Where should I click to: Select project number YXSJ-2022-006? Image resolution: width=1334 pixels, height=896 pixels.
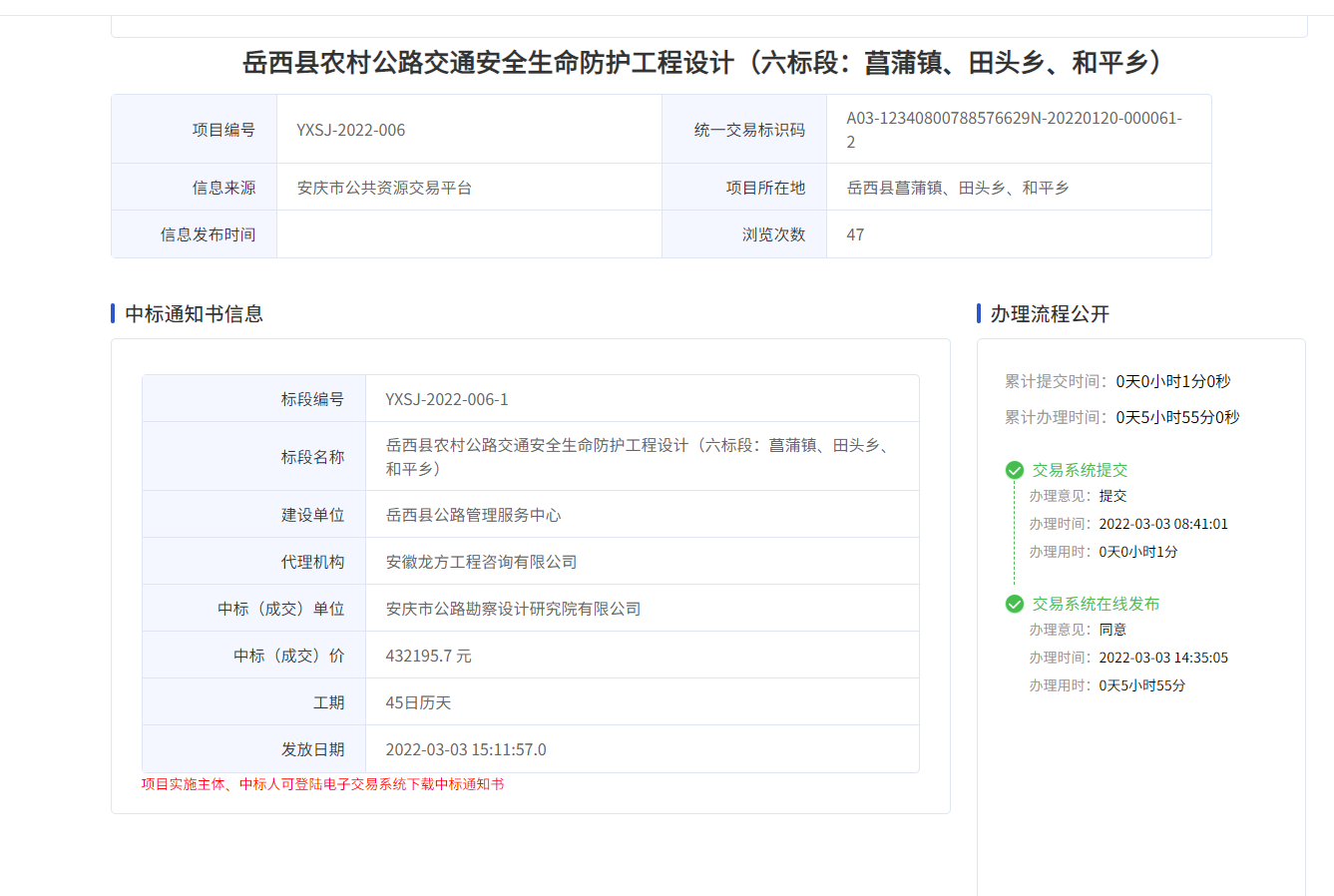point(350,130)
